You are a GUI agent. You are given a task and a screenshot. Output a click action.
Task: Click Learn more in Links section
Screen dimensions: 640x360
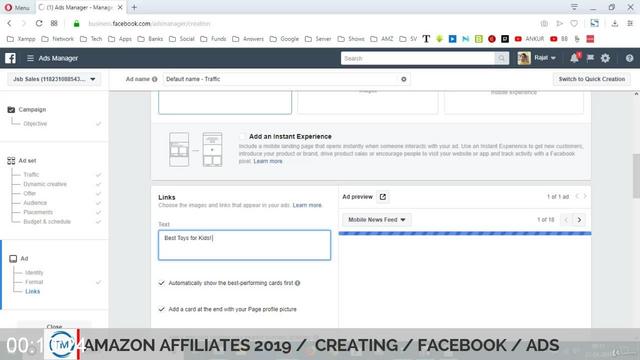click(307, 205)
